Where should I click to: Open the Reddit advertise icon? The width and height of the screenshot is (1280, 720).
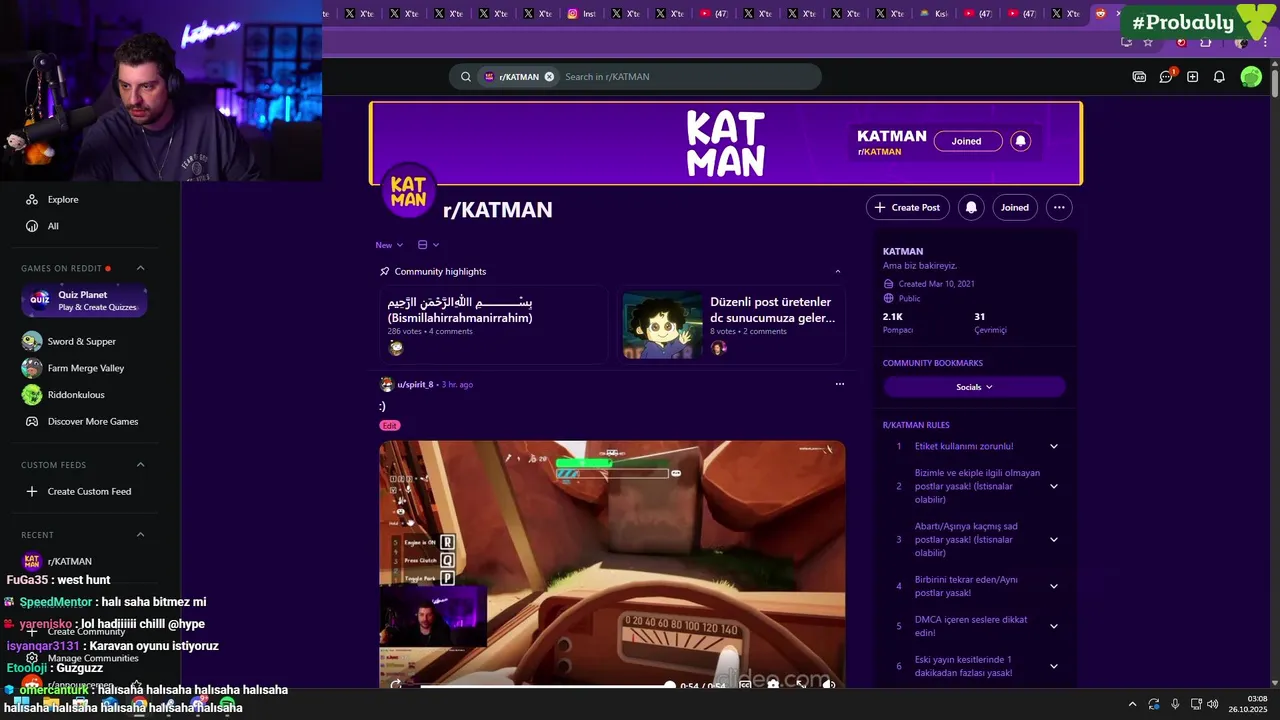point(1139,77)
